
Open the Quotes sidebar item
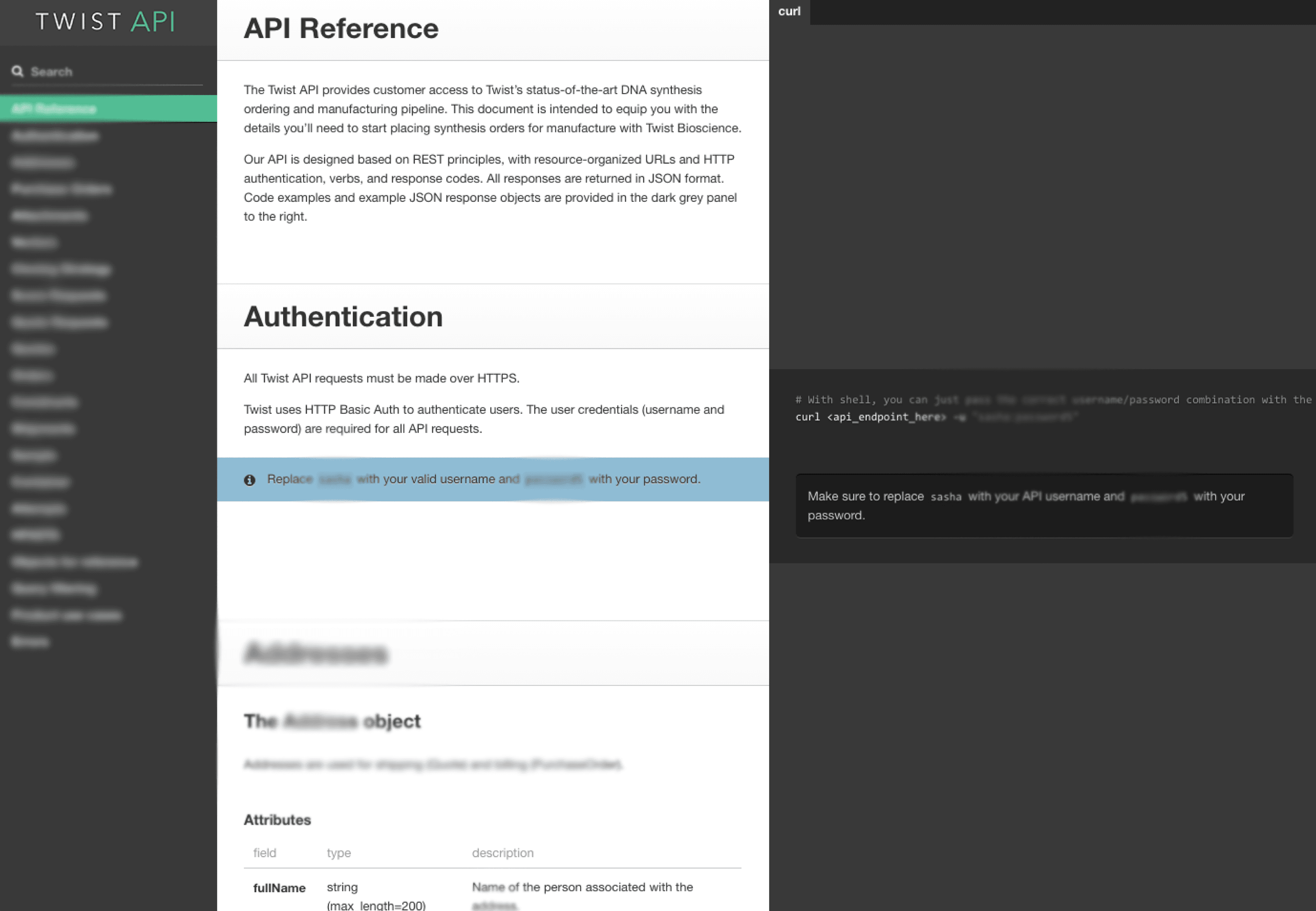click(x=33, y=348)
